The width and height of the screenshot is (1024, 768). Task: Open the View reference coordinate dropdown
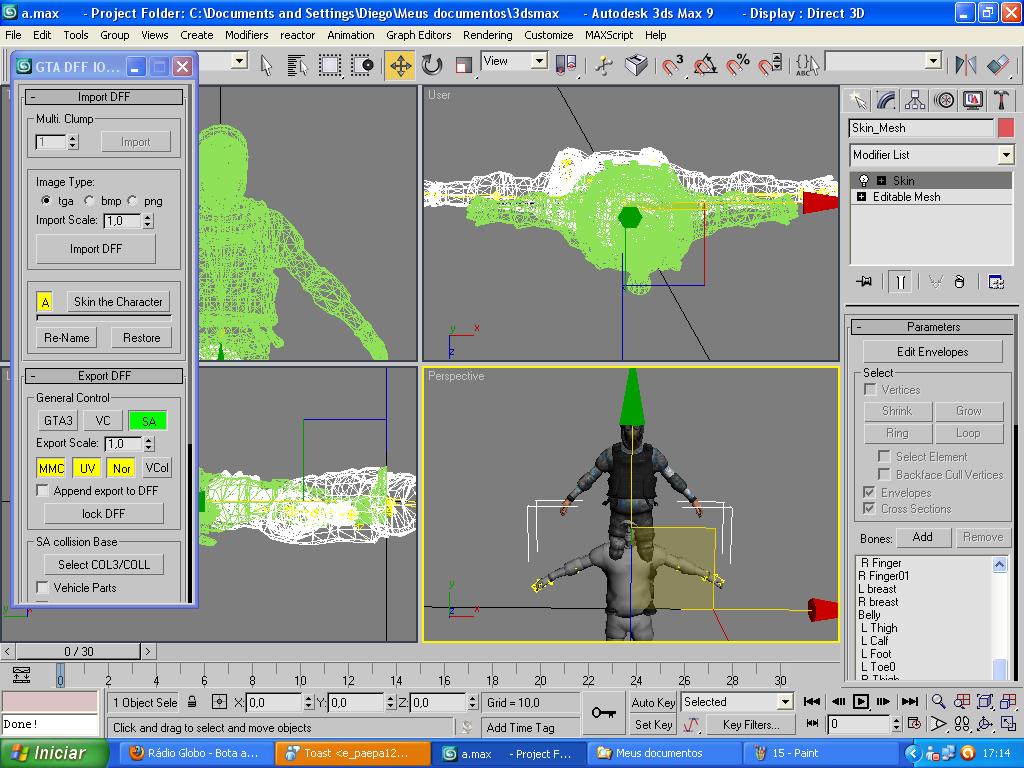pos(539,61)
